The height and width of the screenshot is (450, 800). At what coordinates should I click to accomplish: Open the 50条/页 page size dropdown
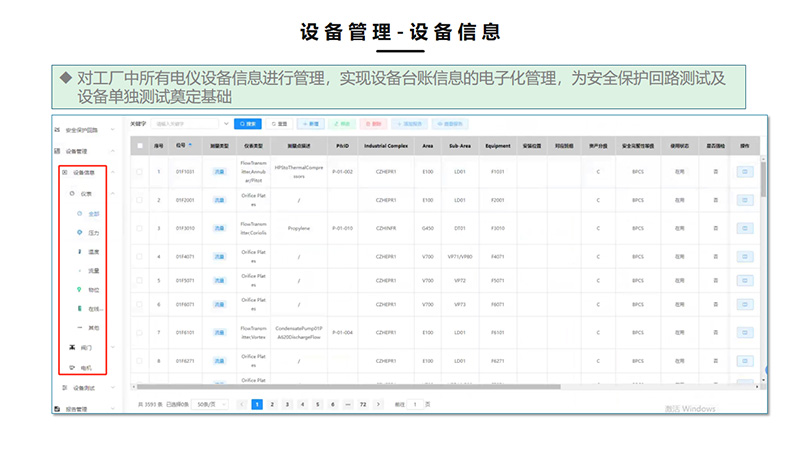pos(212,404)
